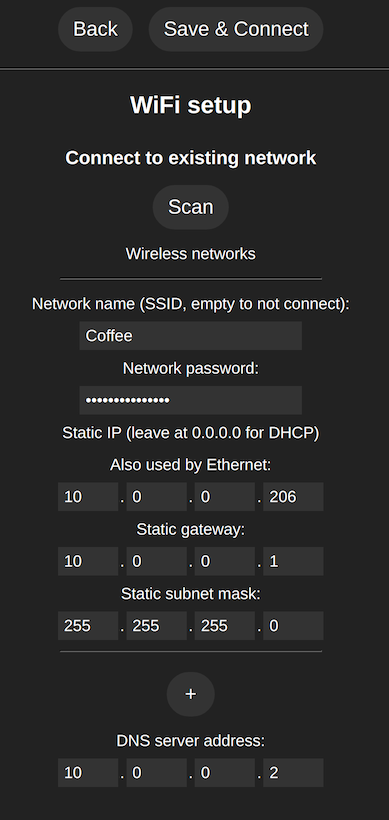This screenshot has width=389, height=820.
Task: Edit third octet of subnet mask
Action: point(225,625)
